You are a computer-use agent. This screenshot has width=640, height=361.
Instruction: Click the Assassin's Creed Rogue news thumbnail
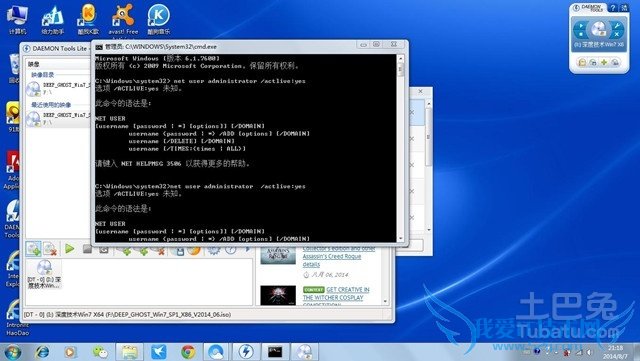278,255
